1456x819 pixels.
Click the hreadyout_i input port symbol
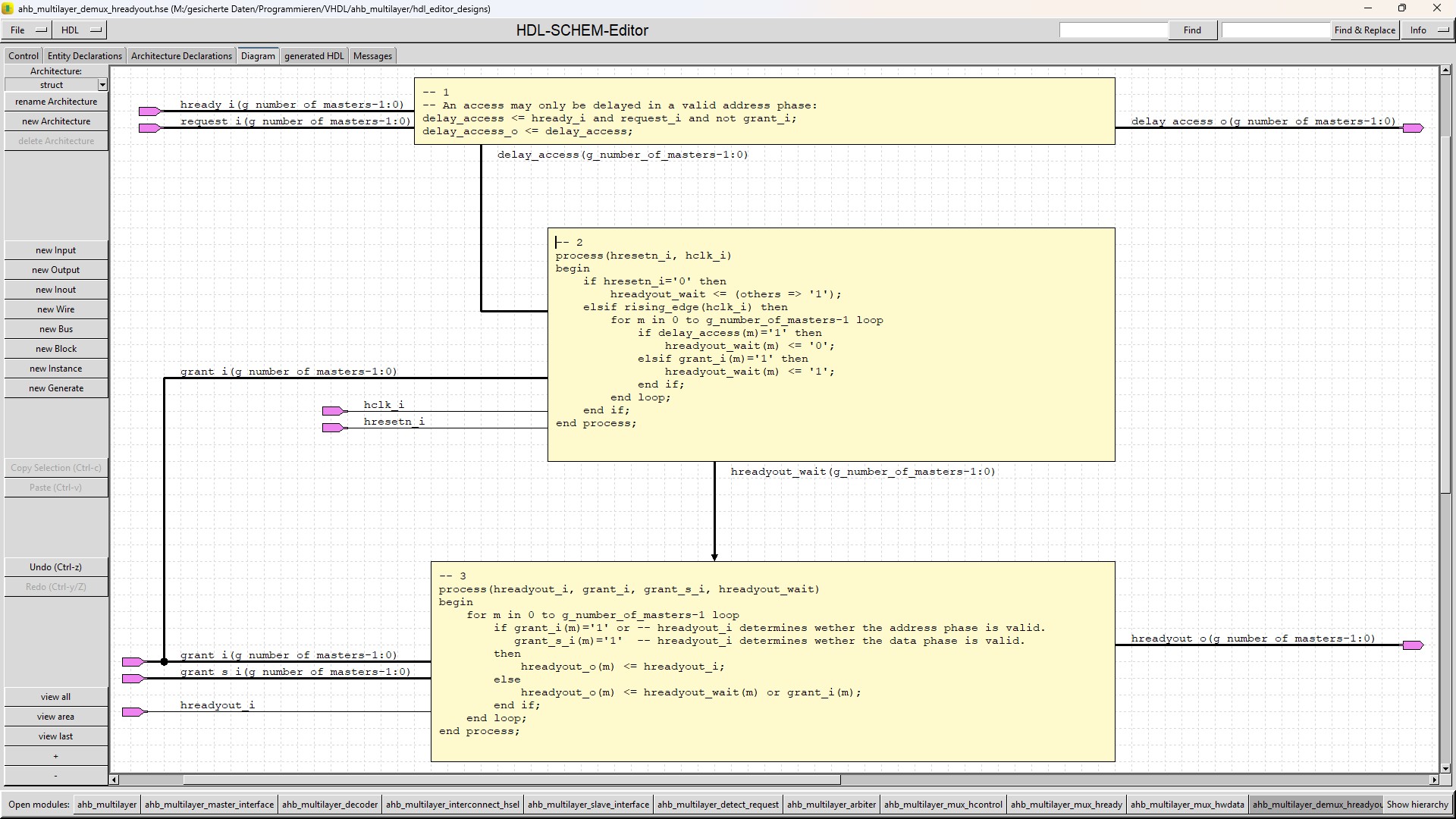(133, 712)
